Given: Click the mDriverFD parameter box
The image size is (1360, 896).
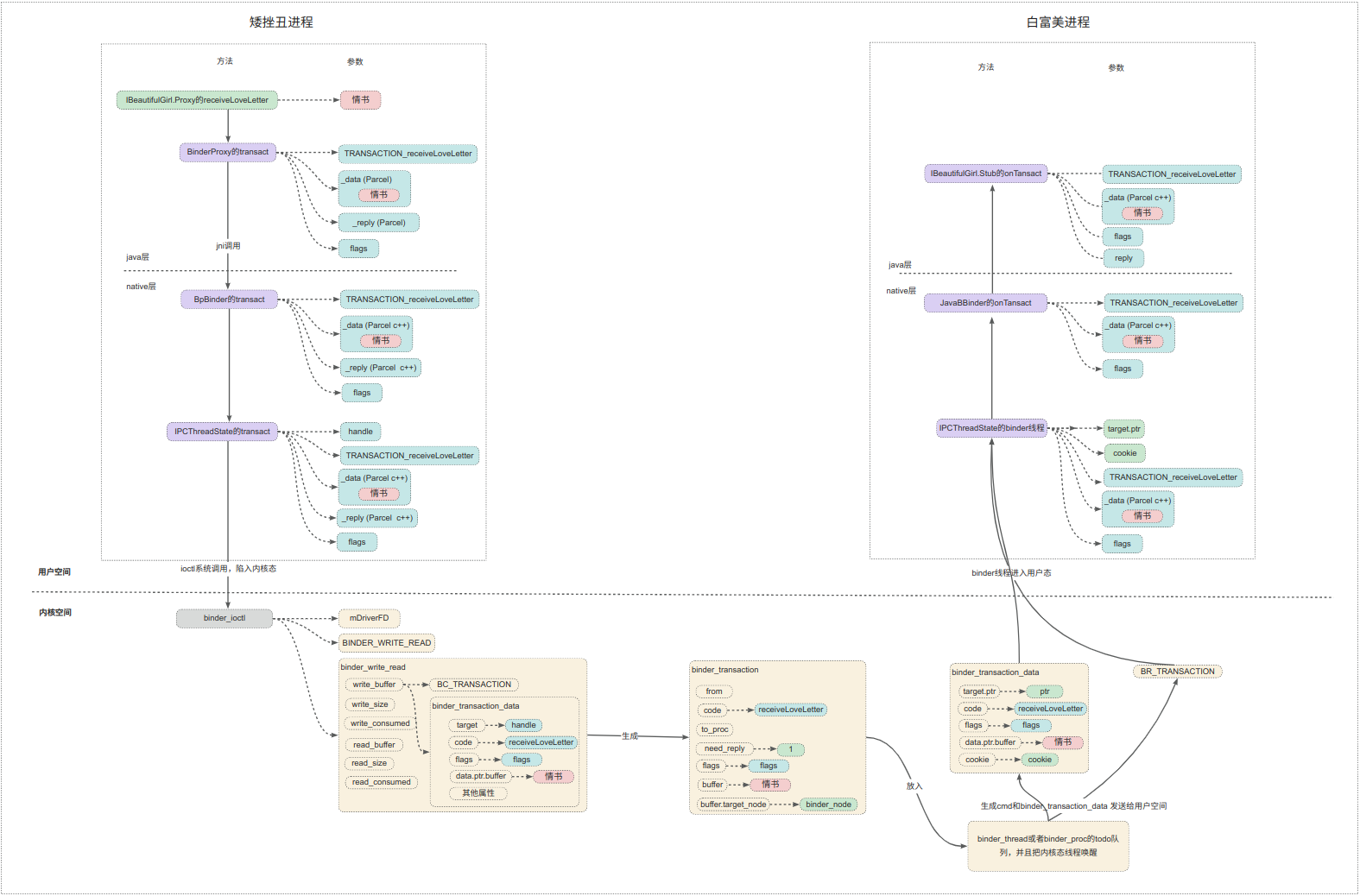Looking at the screenshot, I should click(x=369, y=618).
